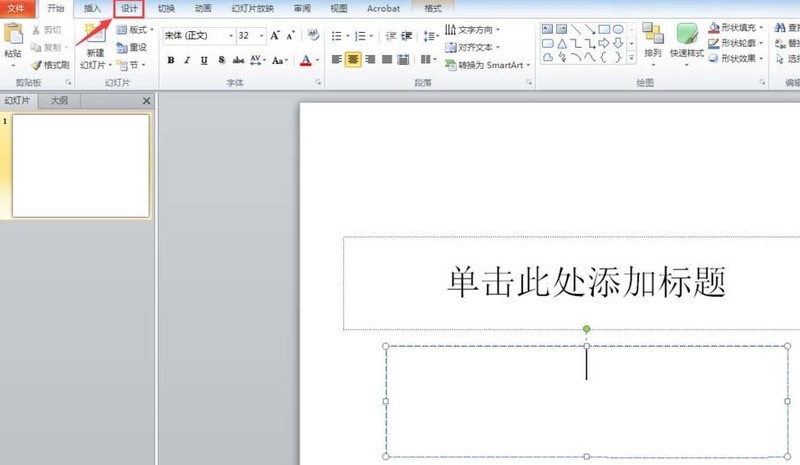Open 形状效果 (Shape Effects) menu
Viewport: 800px width, 465px height.
(x=736, y=58)
